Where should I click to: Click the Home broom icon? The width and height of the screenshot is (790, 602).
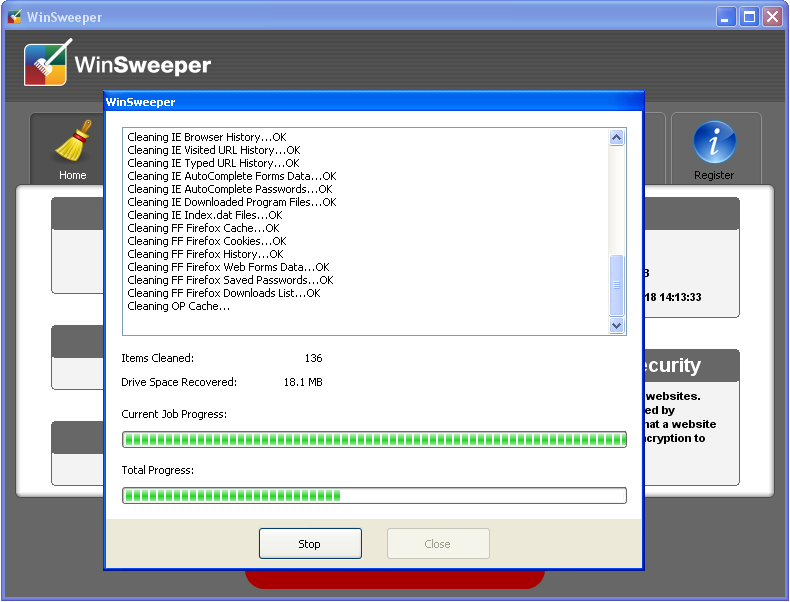[72, 142]
